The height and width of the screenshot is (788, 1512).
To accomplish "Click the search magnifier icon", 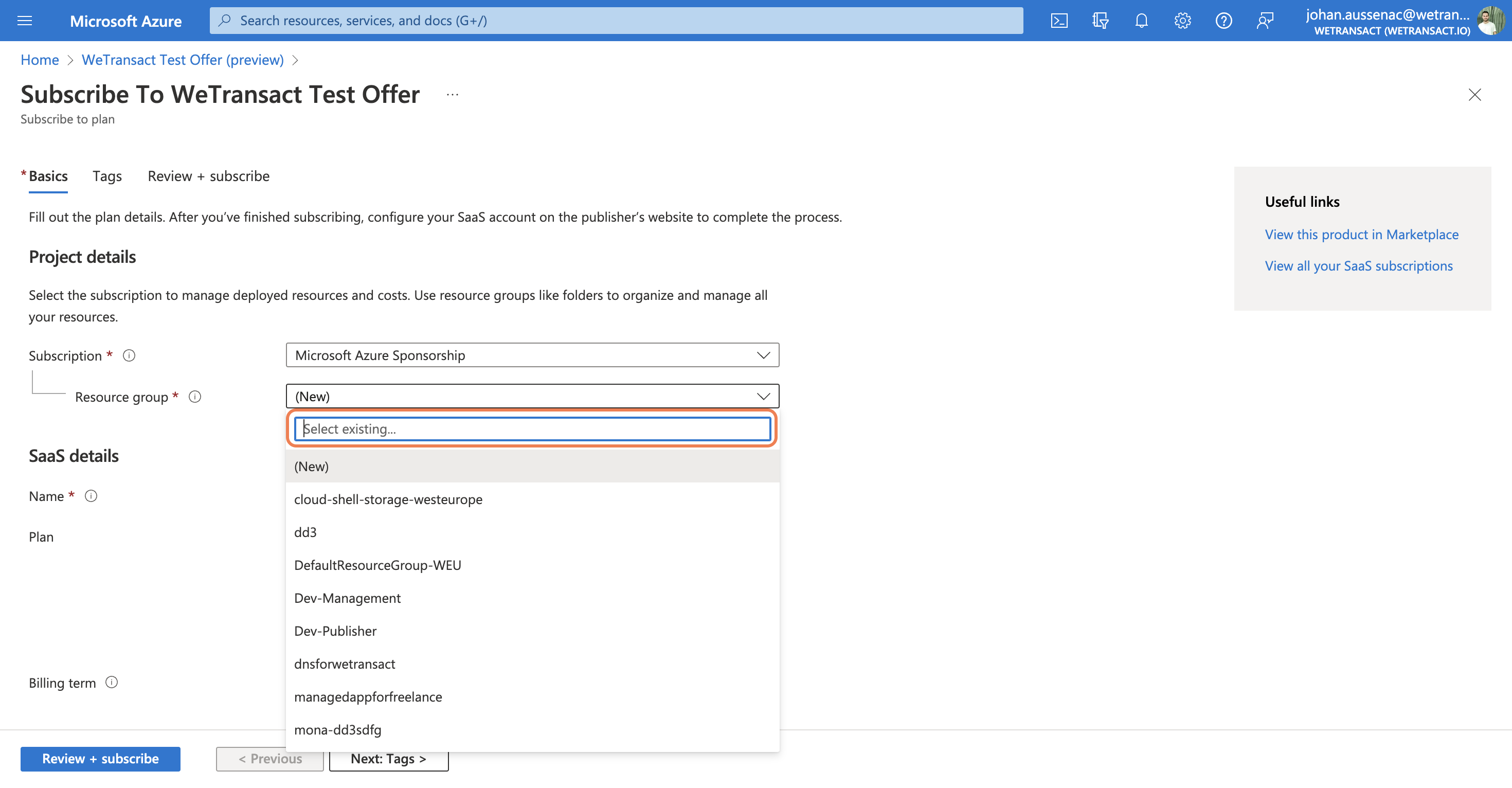I will [x=224, y=21].
